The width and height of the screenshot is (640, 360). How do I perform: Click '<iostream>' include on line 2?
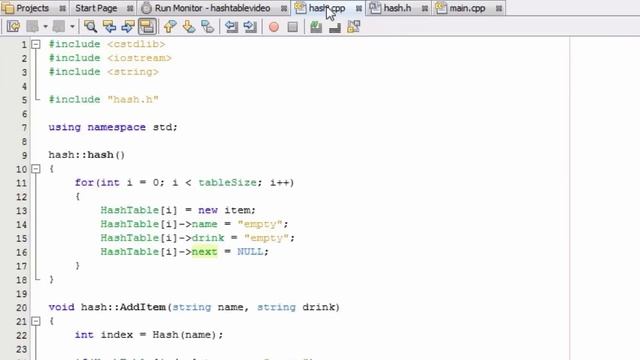(x=139, y=58)
